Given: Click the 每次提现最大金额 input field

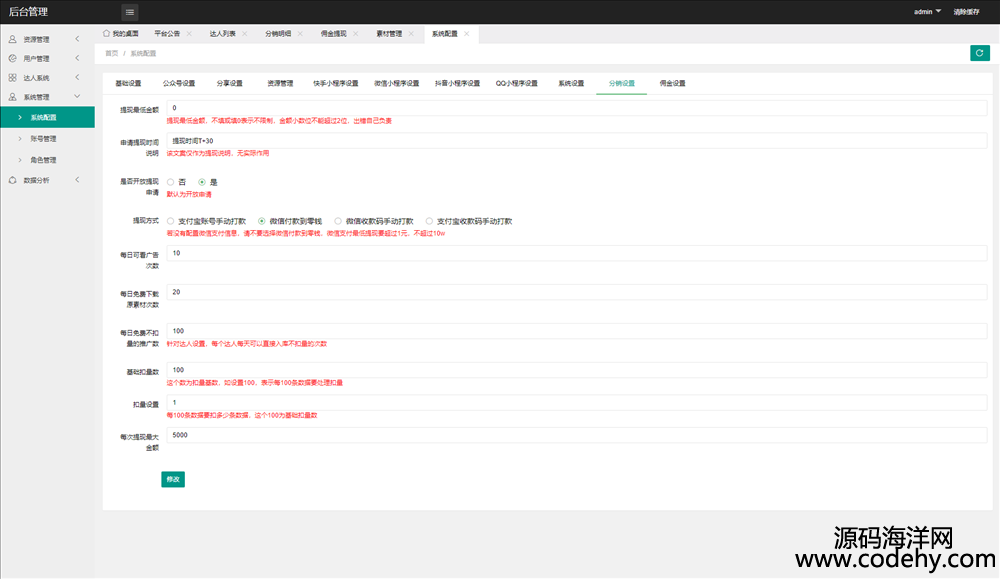Looking at the screenshot, I should pyautogui.click(x=576, y=435).
